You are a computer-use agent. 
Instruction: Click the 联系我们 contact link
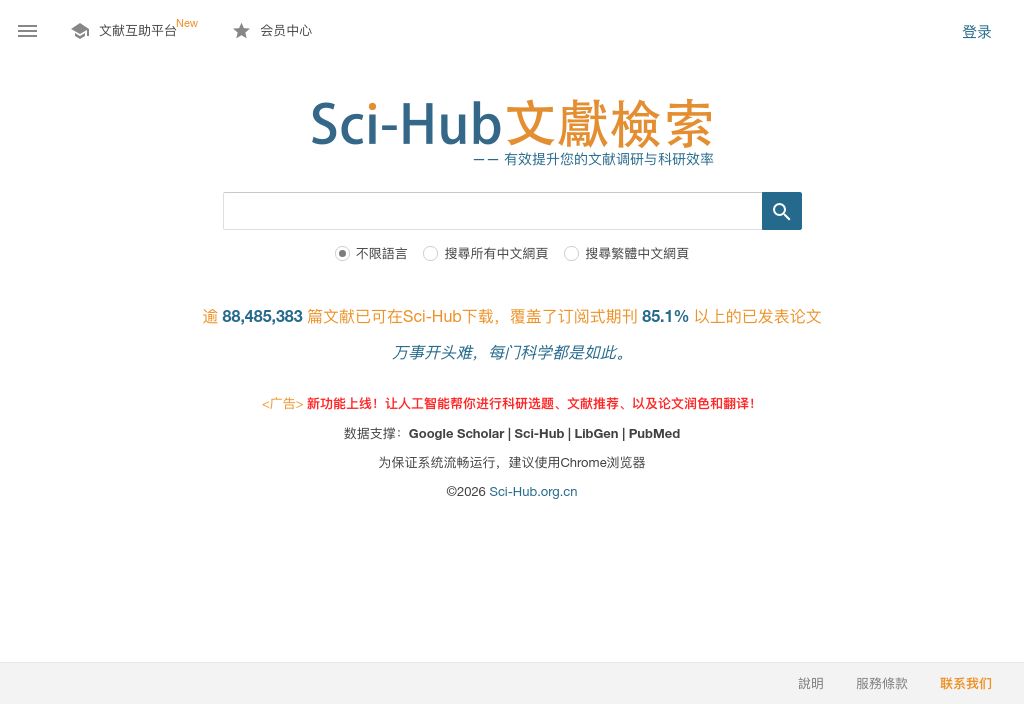965,683
